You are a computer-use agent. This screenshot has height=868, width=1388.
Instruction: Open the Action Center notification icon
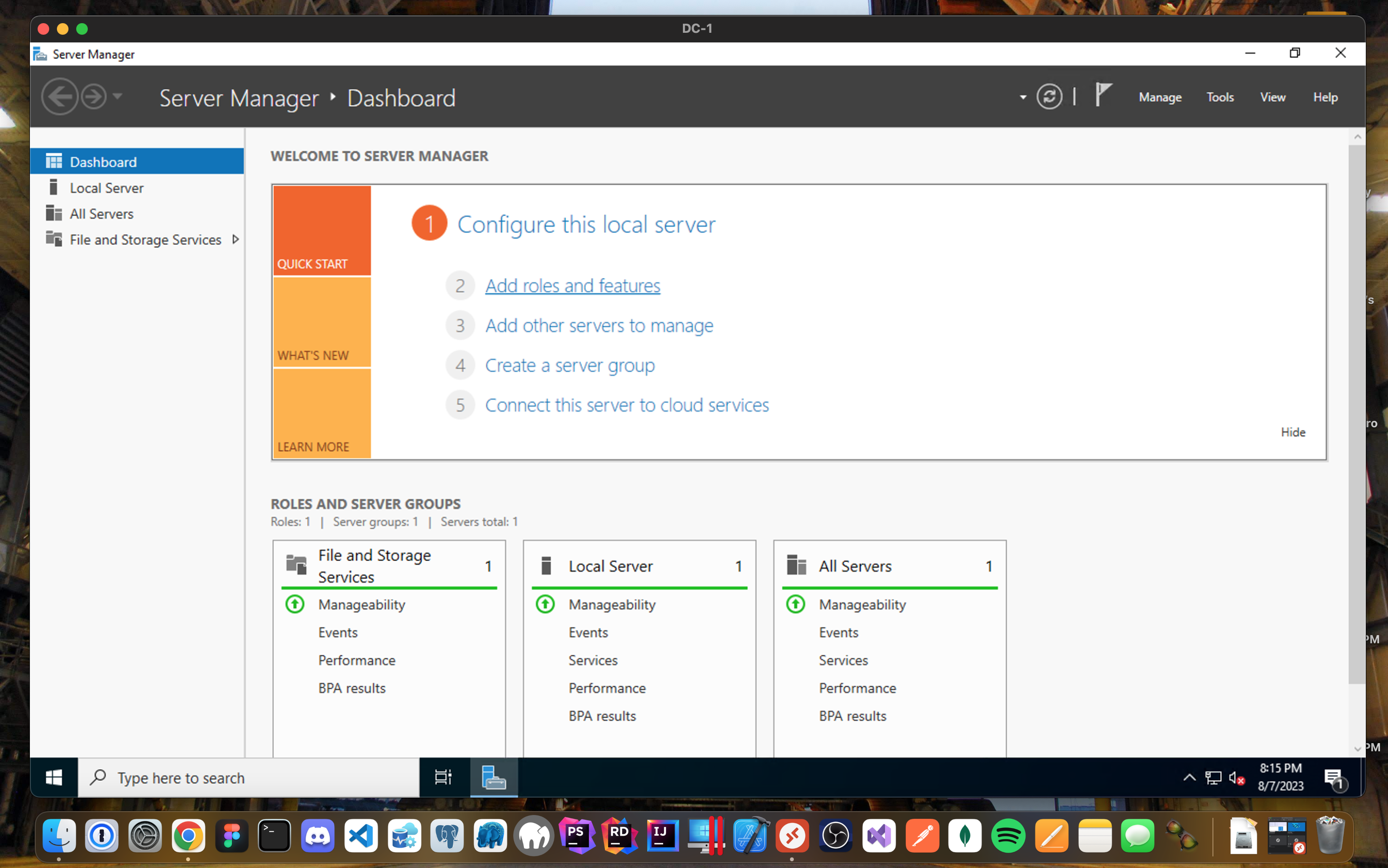(1333, 777)
